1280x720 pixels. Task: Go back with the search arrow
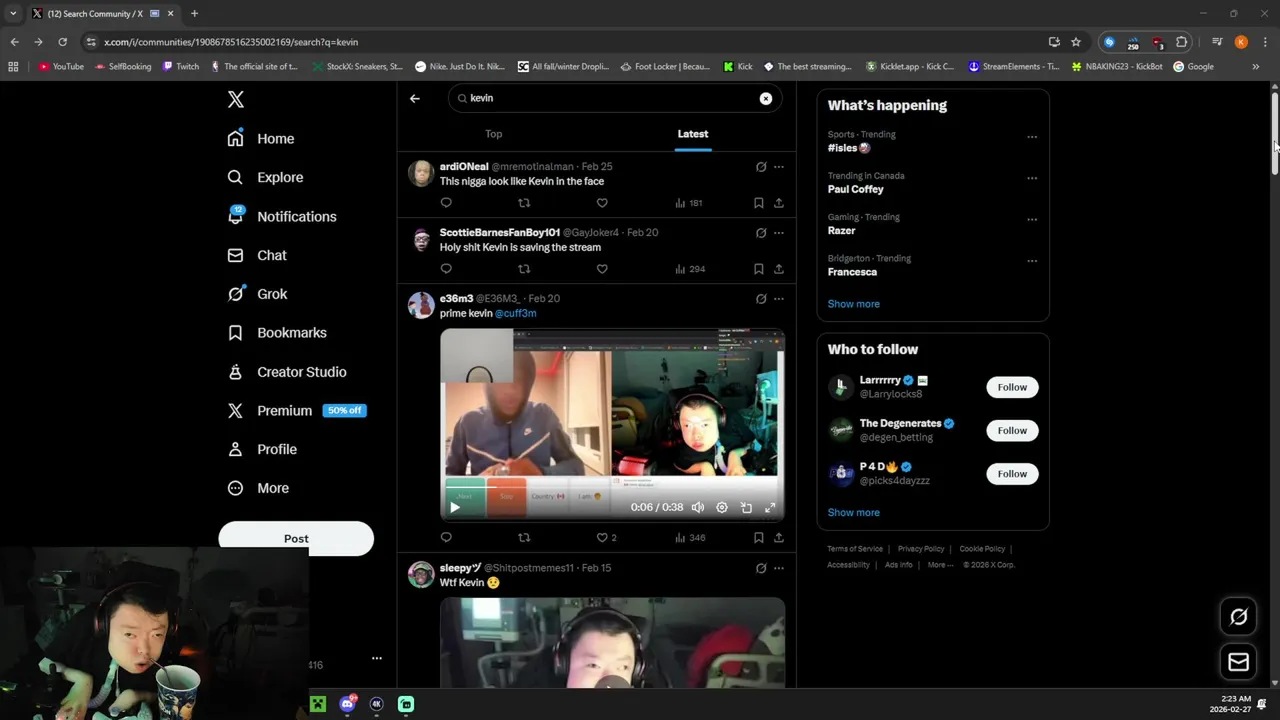click(x=415, y=98)
